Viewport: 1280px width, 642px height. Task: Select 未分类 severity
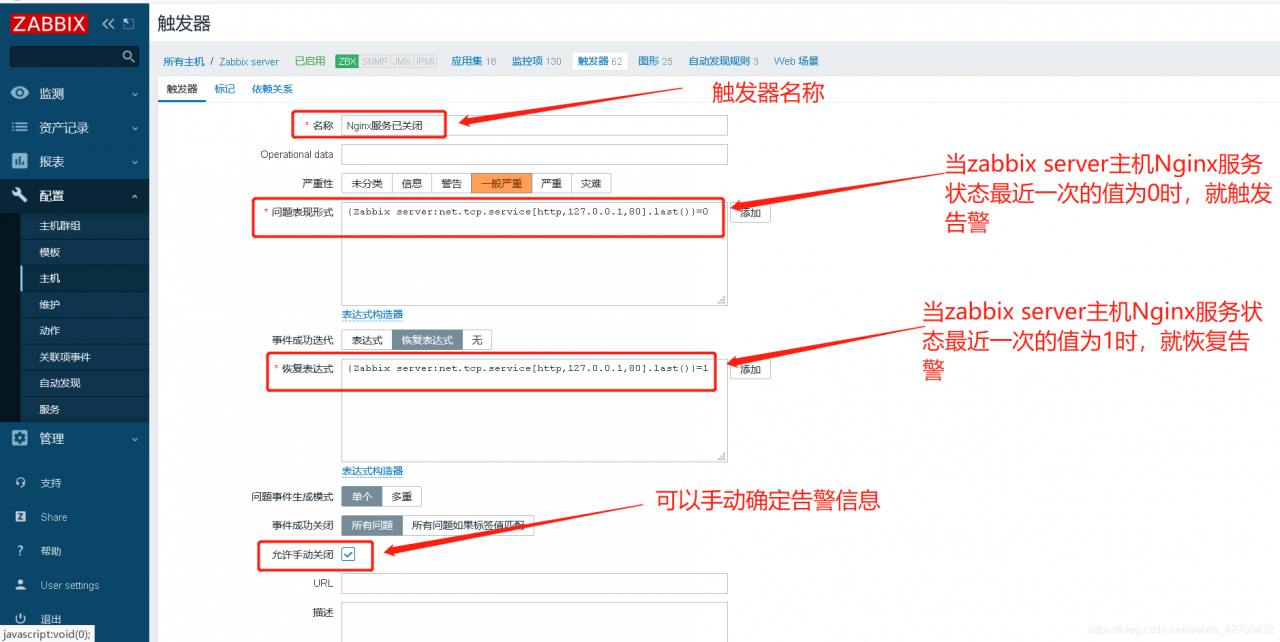click(x=367, y=183)
